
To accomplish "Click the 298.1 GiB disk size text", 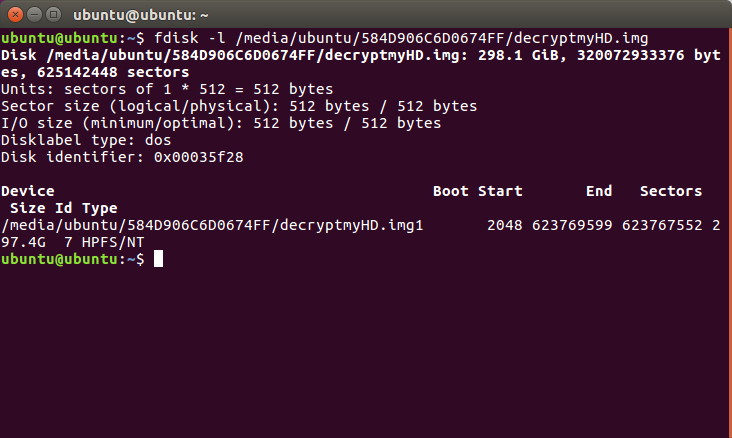I will point(518,55).
